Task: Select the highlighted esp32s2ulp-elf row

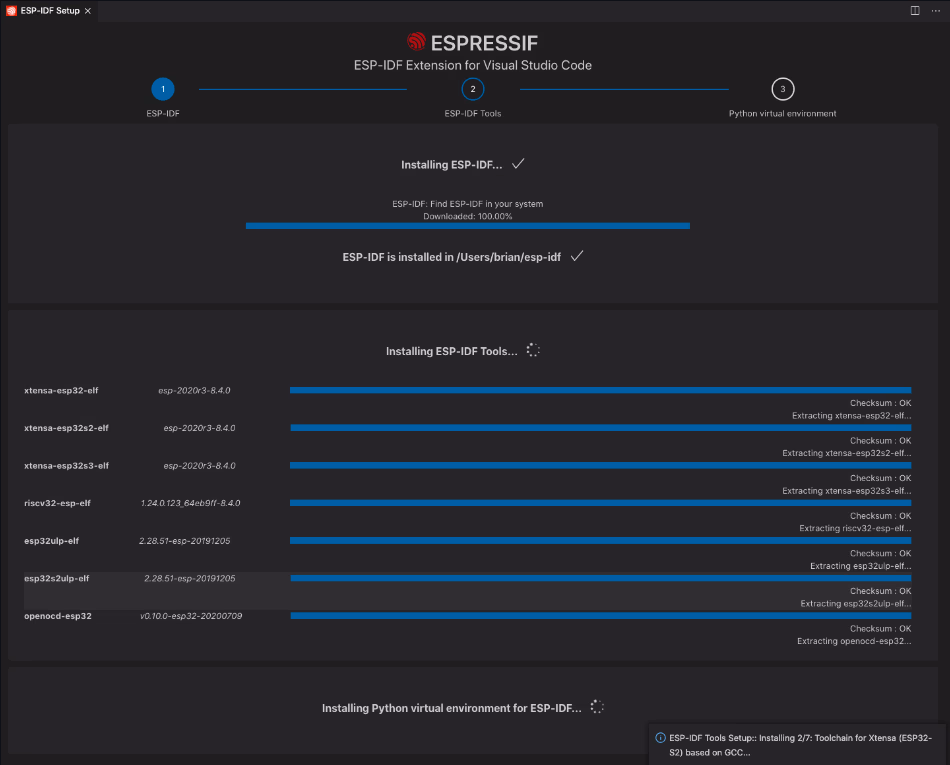Action: point(467,590)
